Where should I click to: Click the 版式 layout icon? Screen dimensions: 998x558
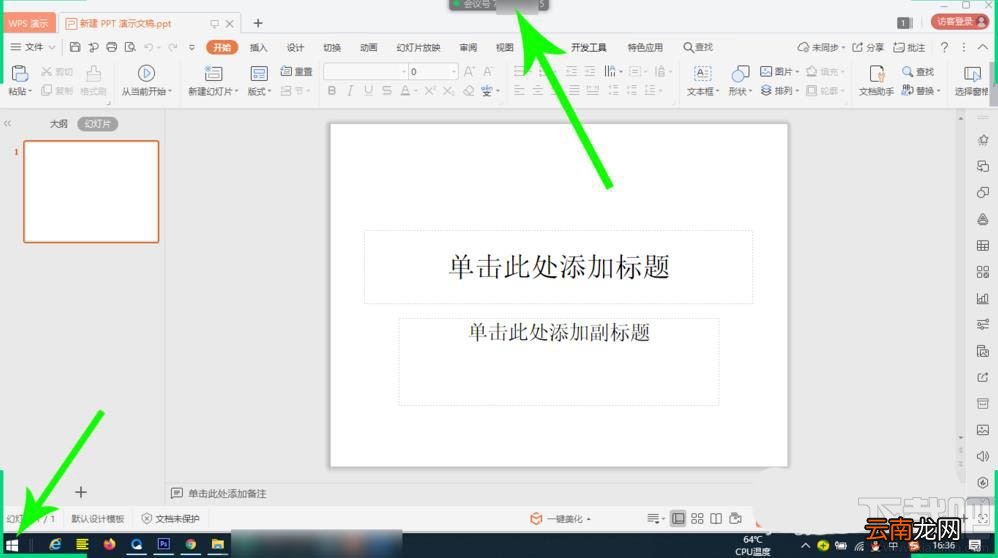coord(258,73)
